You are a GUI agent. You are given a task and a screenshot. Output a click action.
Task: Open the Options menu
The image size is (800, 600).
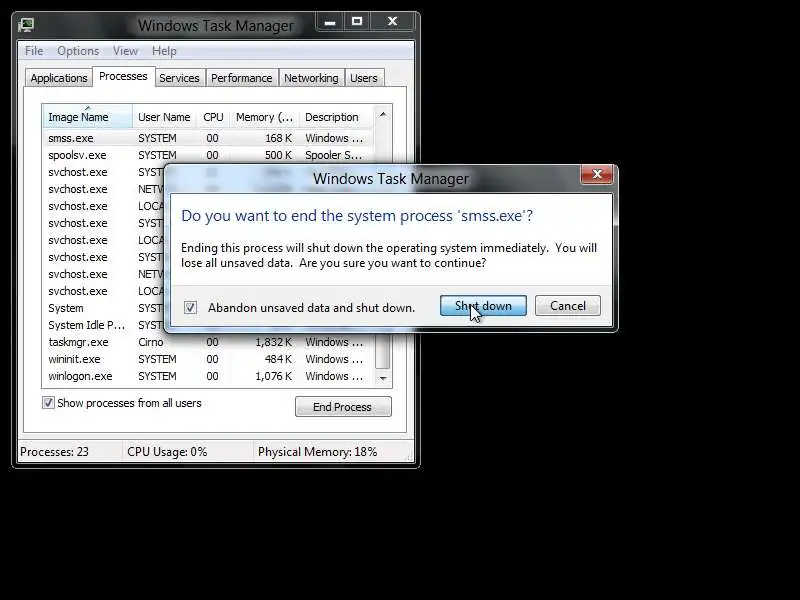pos(78,51)
